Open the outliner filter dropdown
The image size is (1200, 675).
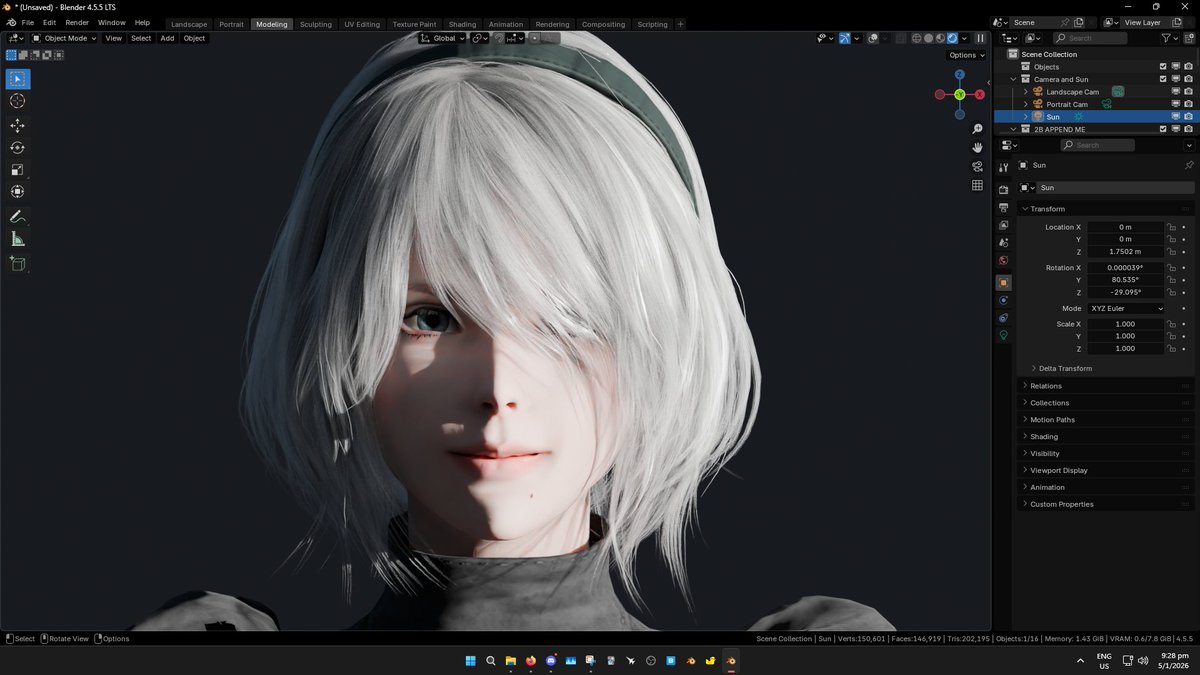click(x=1170, y=38)
